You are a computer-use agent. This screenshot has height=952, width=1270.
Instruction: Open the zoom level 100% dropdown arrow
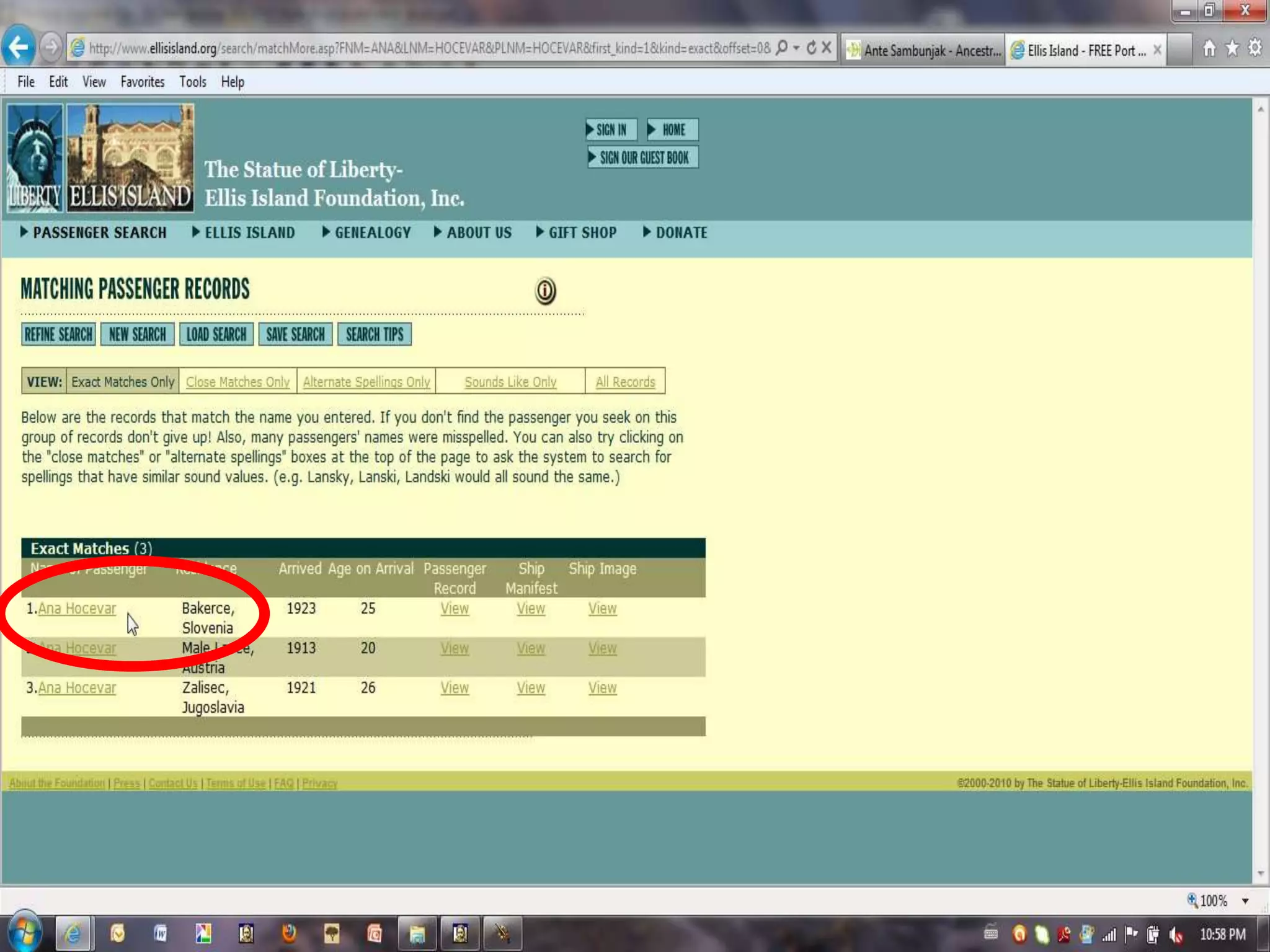[x=1245, y=901]
